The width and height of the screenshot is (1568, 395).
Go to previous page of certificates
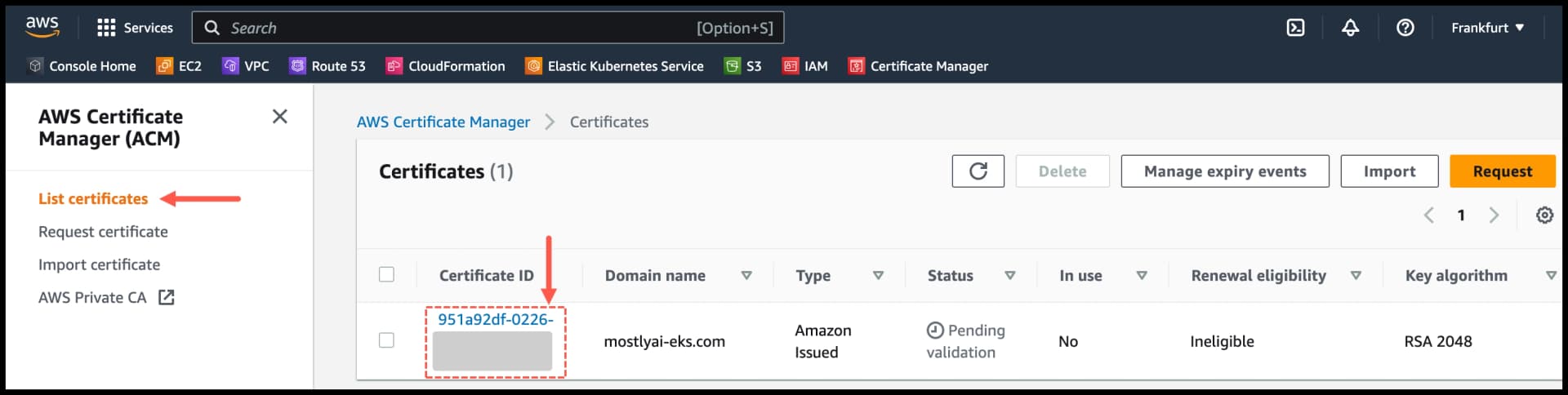pos(1428,215)
